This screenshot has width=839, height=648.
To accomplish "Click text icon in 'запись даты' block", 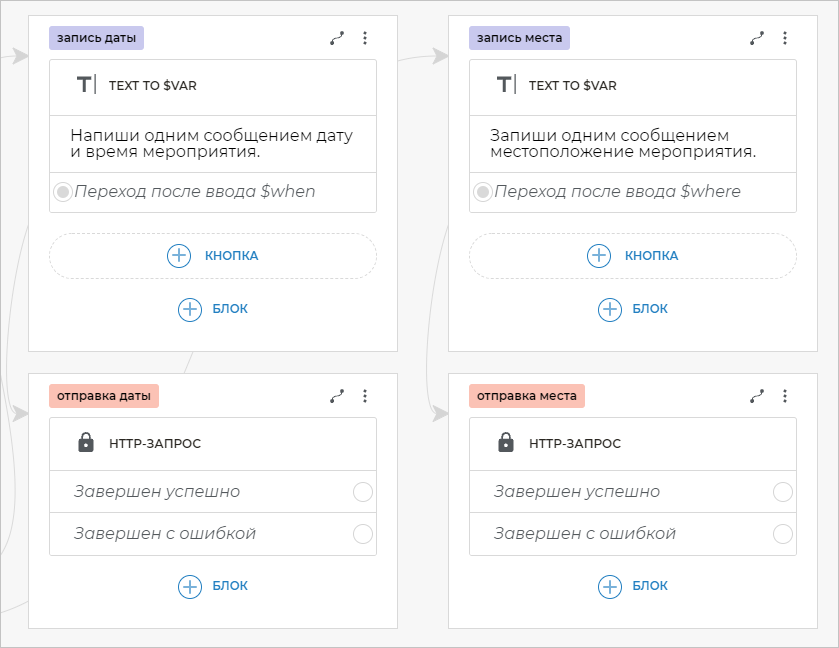I will [86, 85].
